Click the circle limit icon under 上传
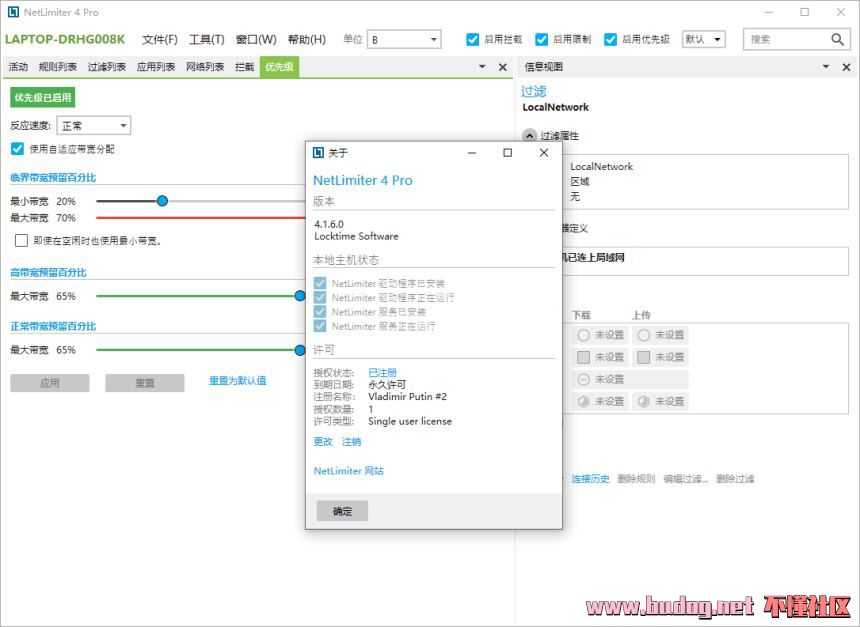The width and height of the screenshot is (860, 627). pos(643,335)
